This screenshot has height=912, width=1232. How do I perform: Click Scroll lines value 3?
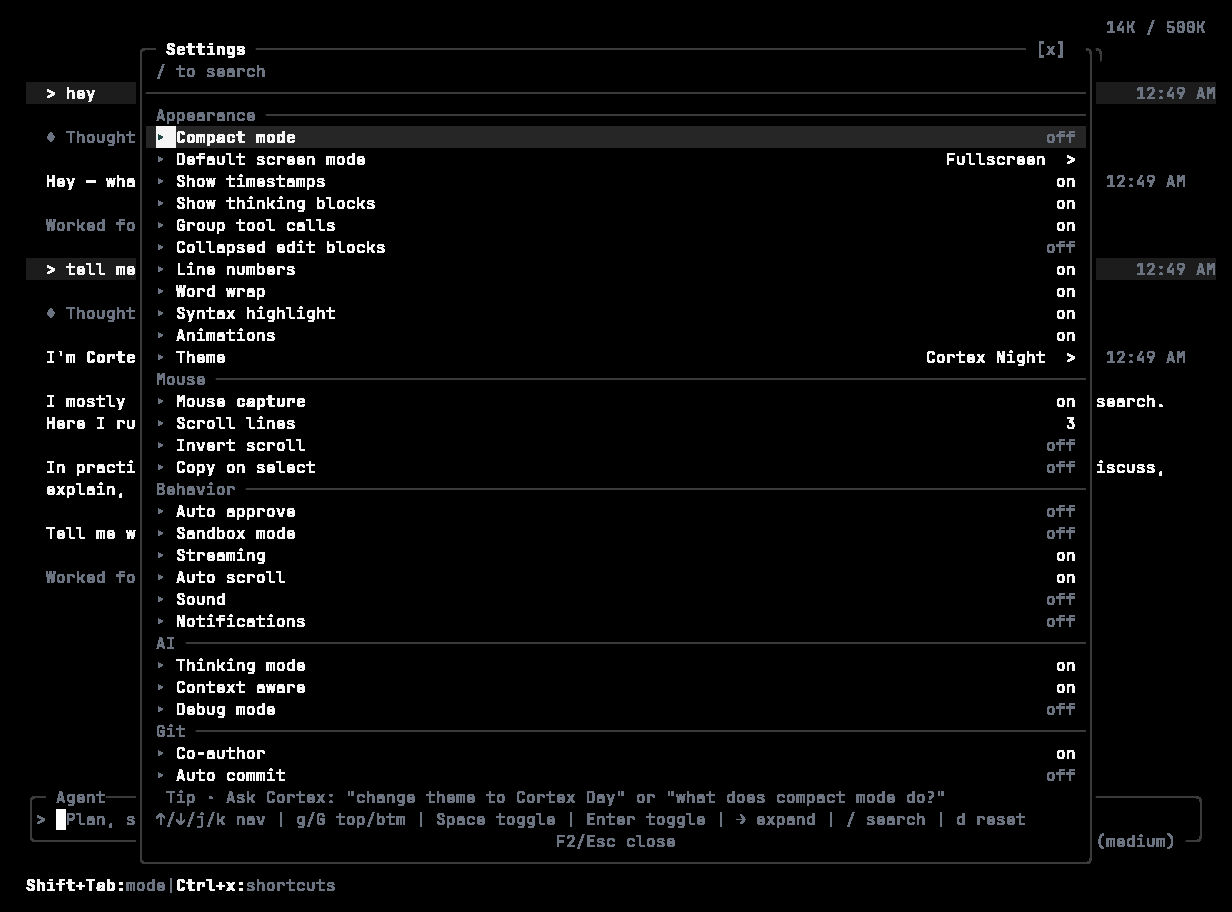[x=1070, y=423]
